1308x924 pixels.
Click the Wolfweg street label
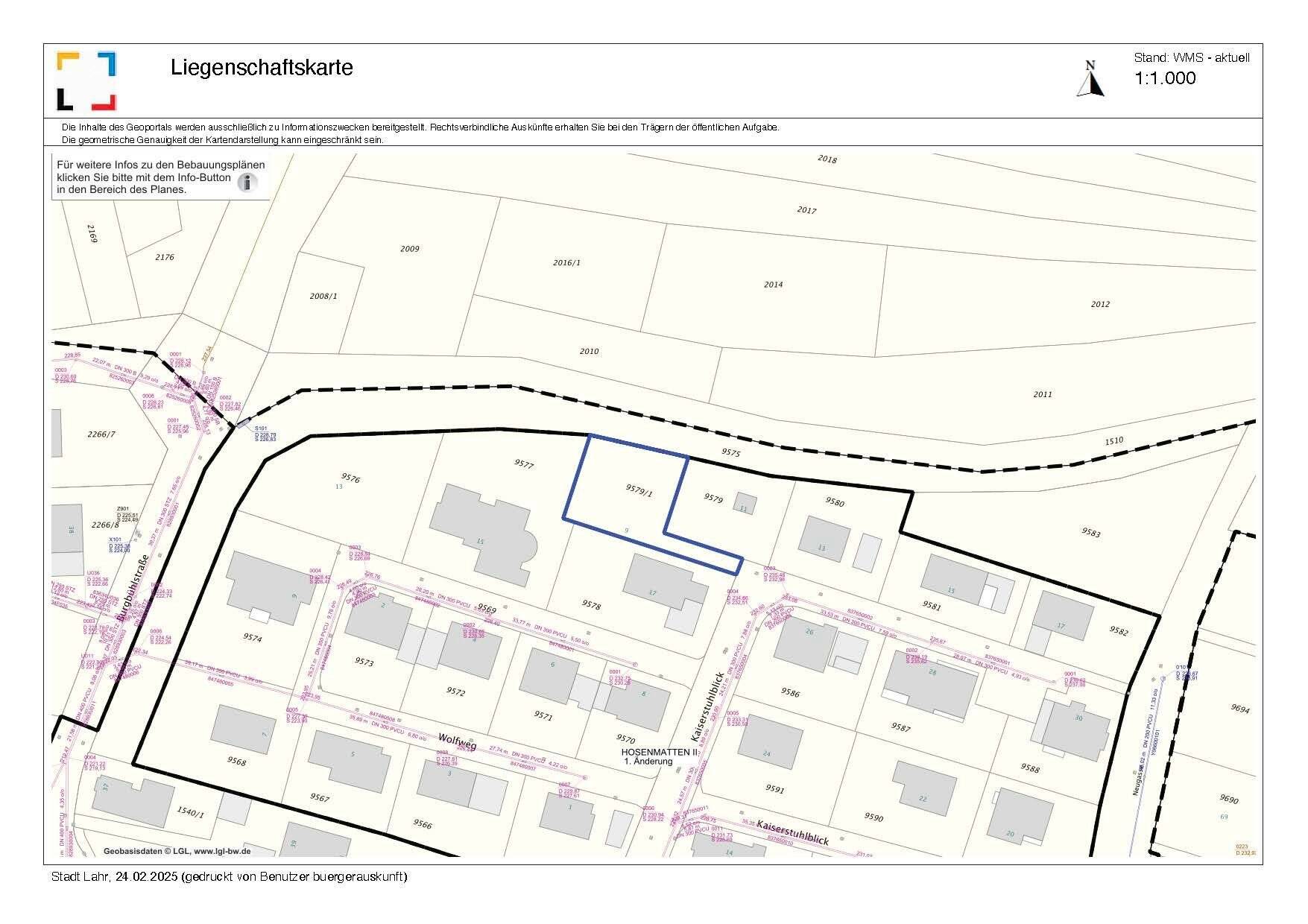(458, 741)
